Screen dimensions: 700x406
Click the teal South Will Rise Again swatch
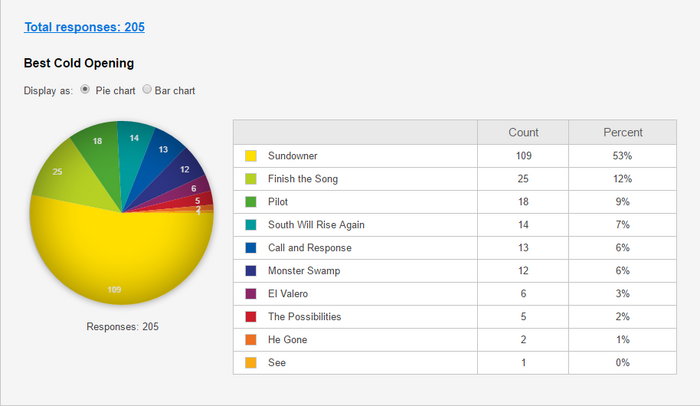[251, 225]
